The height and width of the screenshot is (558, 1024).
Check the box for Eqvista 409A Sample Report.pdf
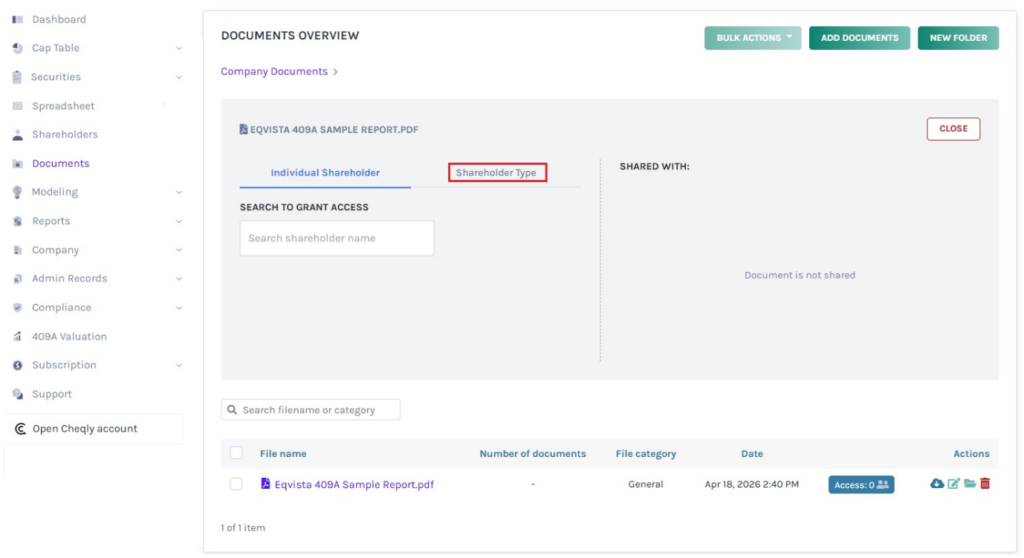click(x=236, y=484)
